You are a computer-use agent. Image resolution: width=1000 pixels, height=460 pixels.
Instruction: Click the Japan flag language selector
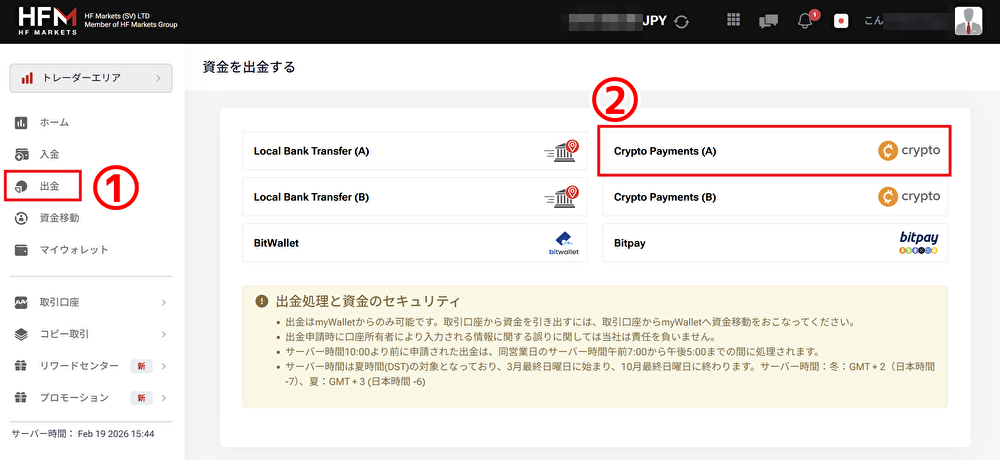pos(841,21)
